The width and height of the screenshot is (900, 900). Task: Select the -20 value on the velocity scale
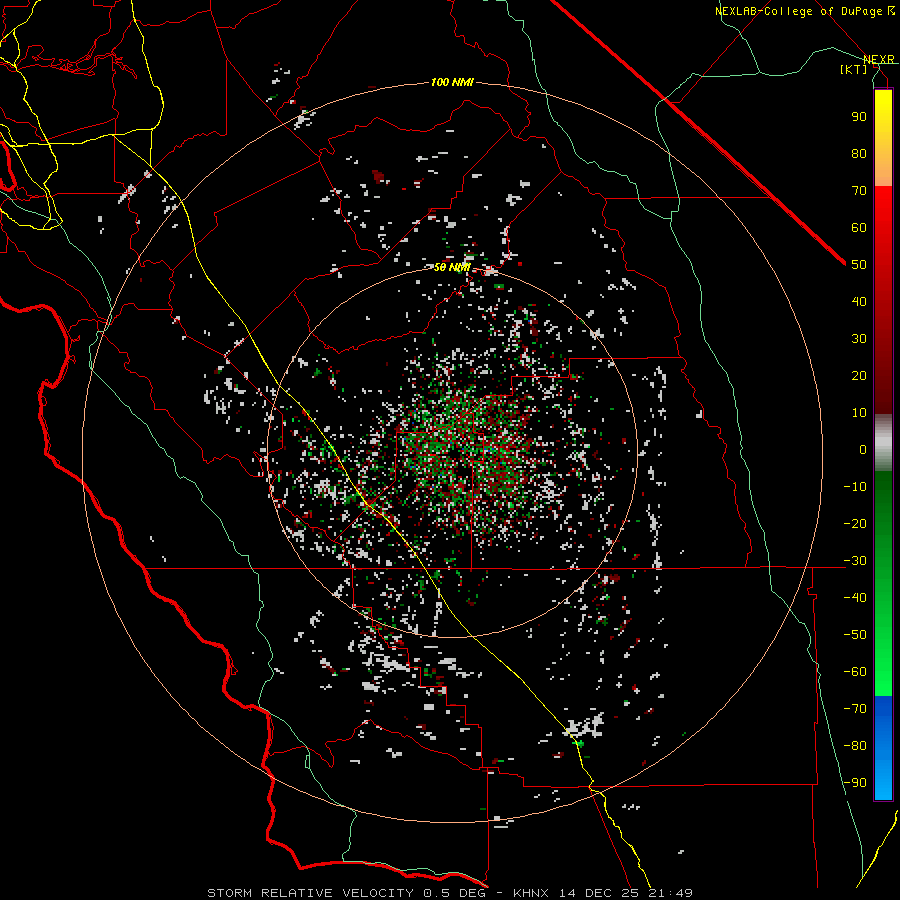click(855, 523)
